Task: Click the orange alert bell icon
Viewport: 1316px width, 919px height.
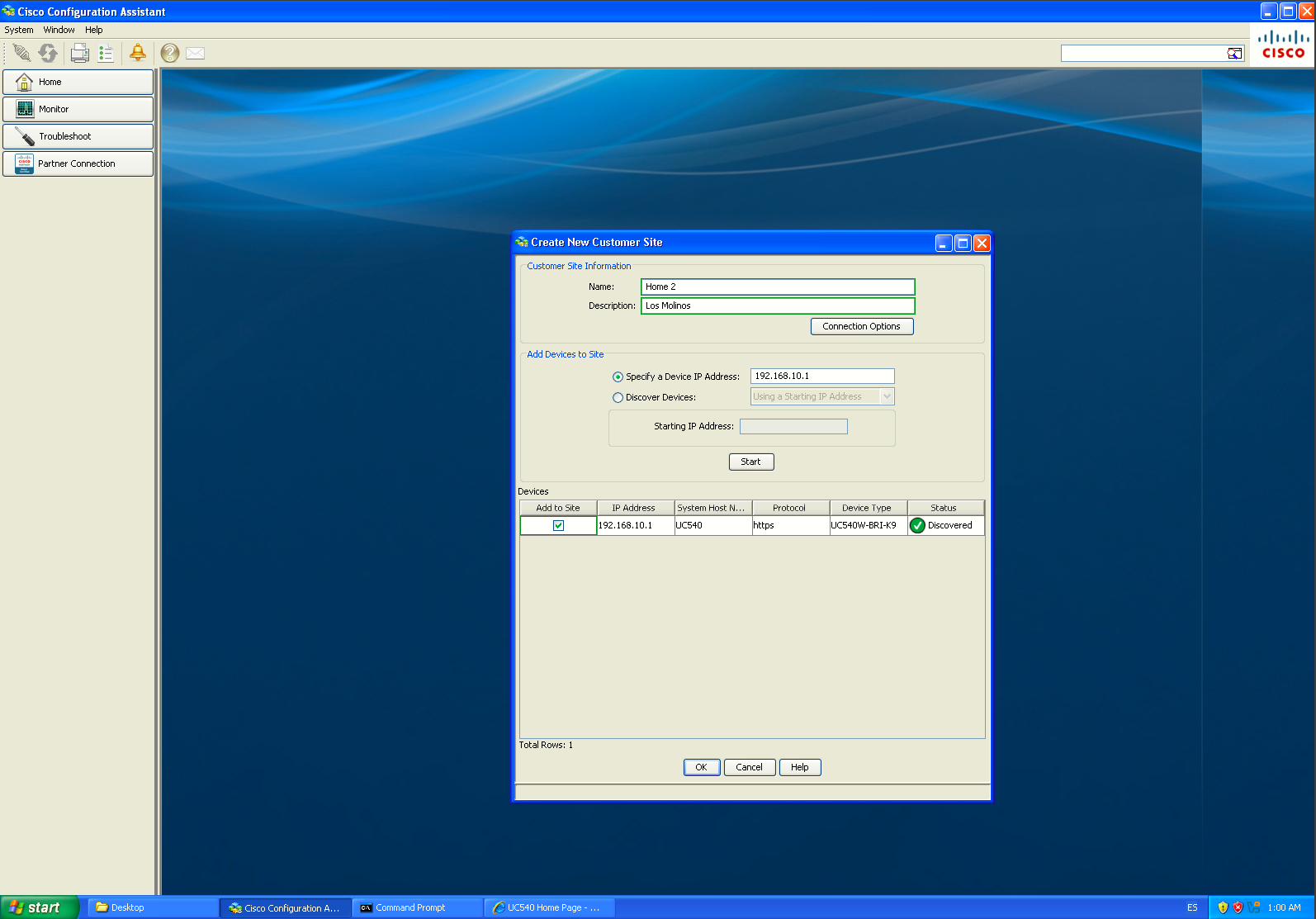Action: point(138,53)
